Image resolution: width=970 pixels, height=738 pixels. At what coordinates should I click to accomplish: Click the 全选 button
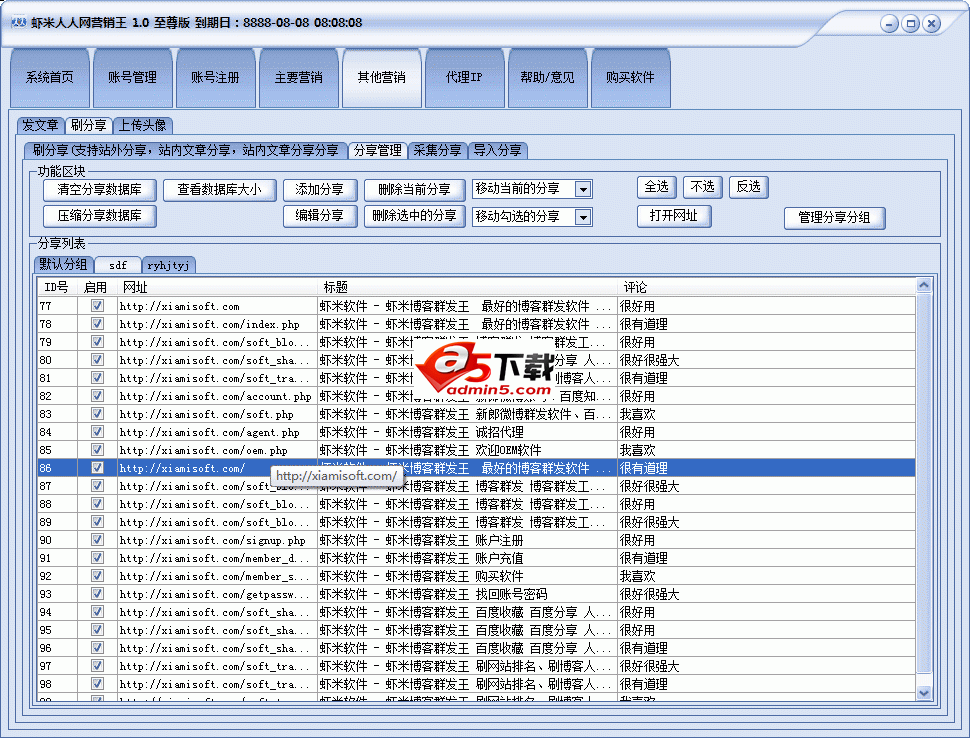click(x=656, y=187)
